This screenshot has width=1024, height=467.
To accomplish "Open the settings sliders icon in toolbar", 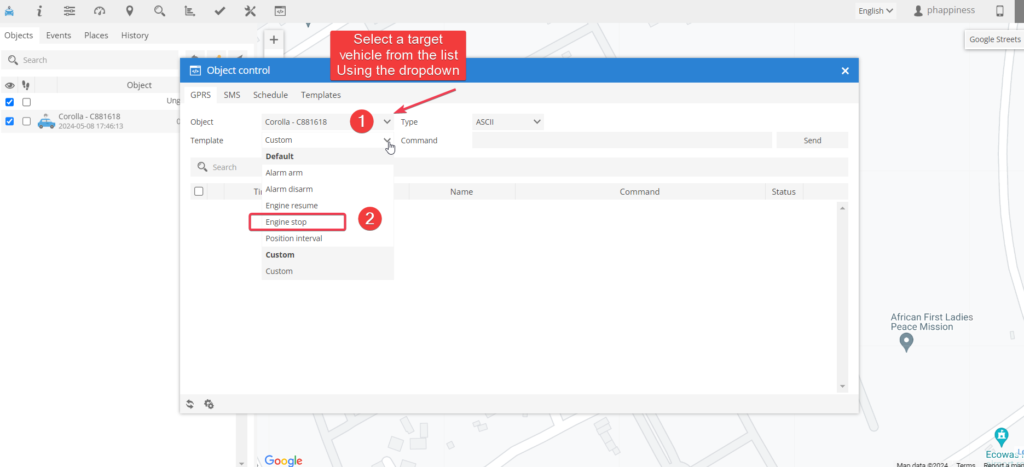I will [69, 11].
